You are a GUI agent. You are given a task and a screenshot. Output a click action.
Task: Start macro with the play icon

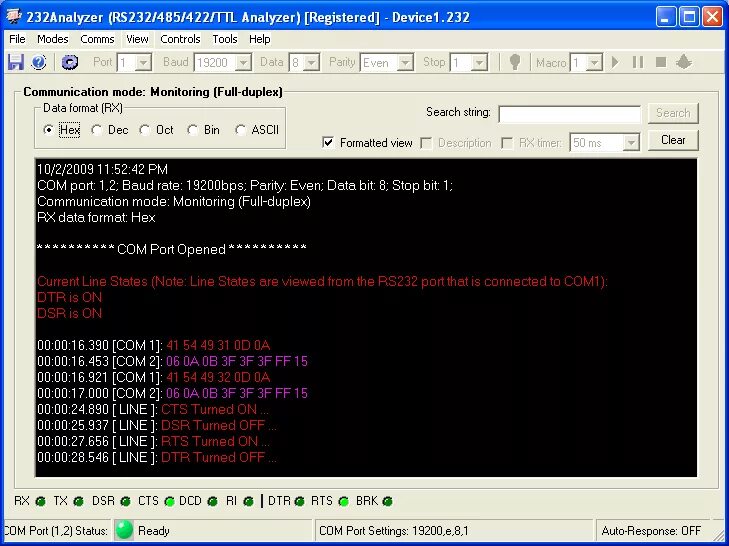point(616,62)
